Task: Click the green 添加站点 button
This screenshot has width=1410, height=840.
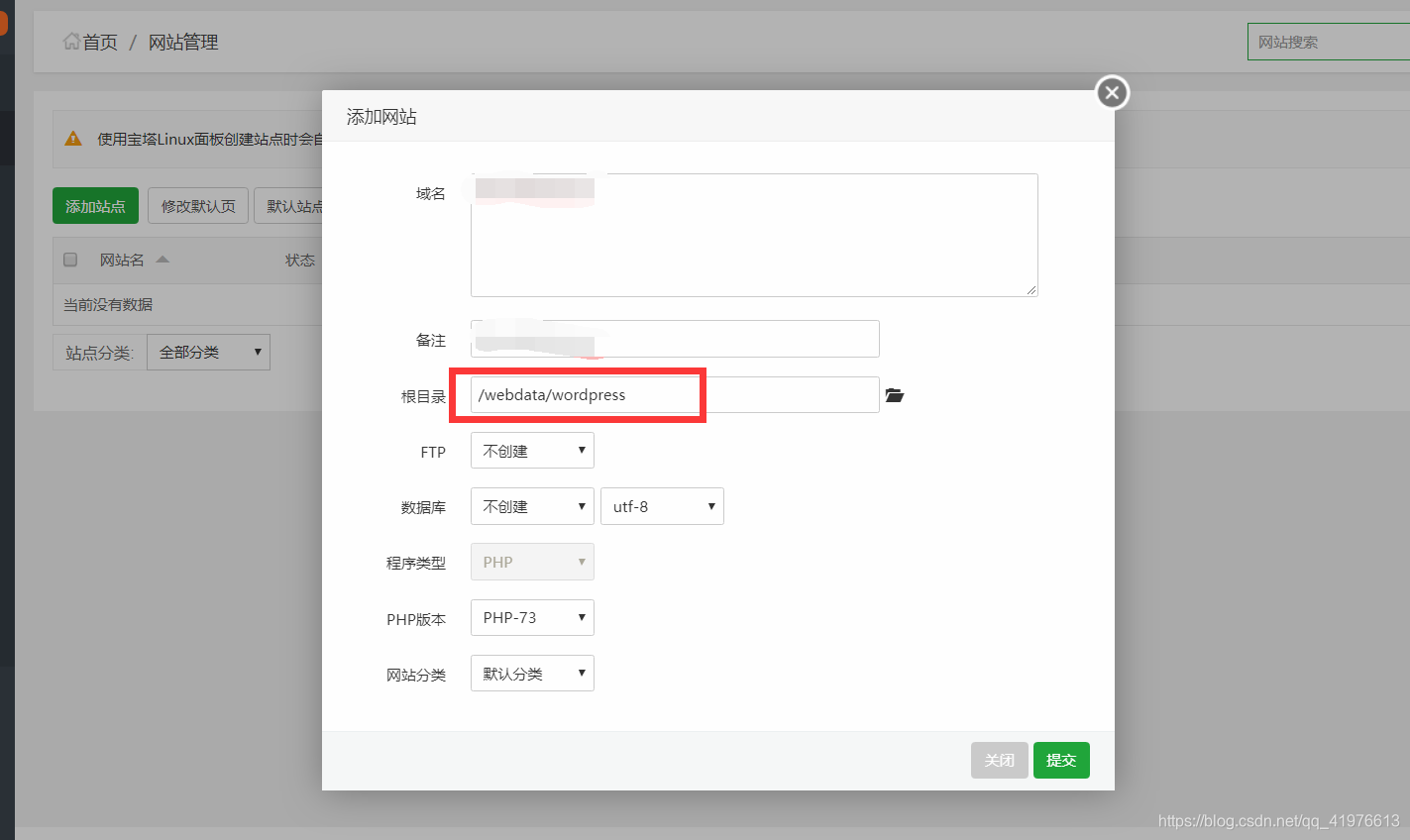Action: point(95,206)
